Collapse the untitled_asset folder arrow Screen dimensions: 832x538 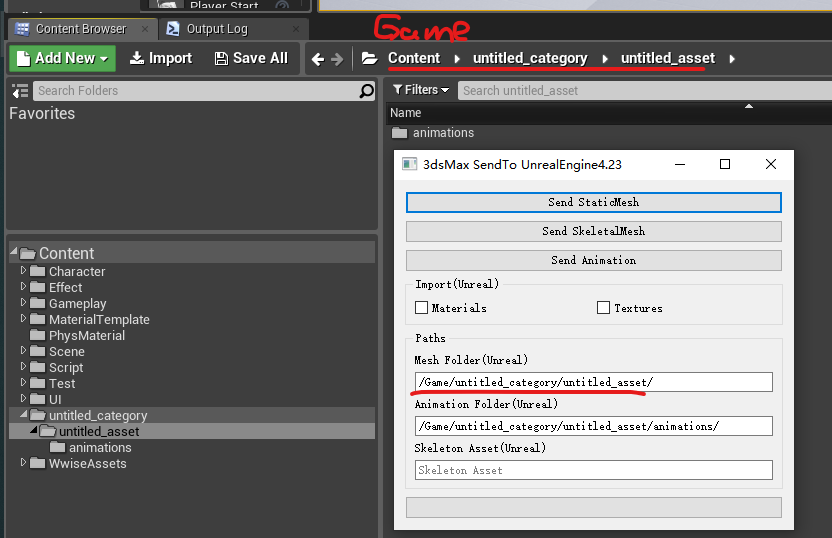click(34, 430)
